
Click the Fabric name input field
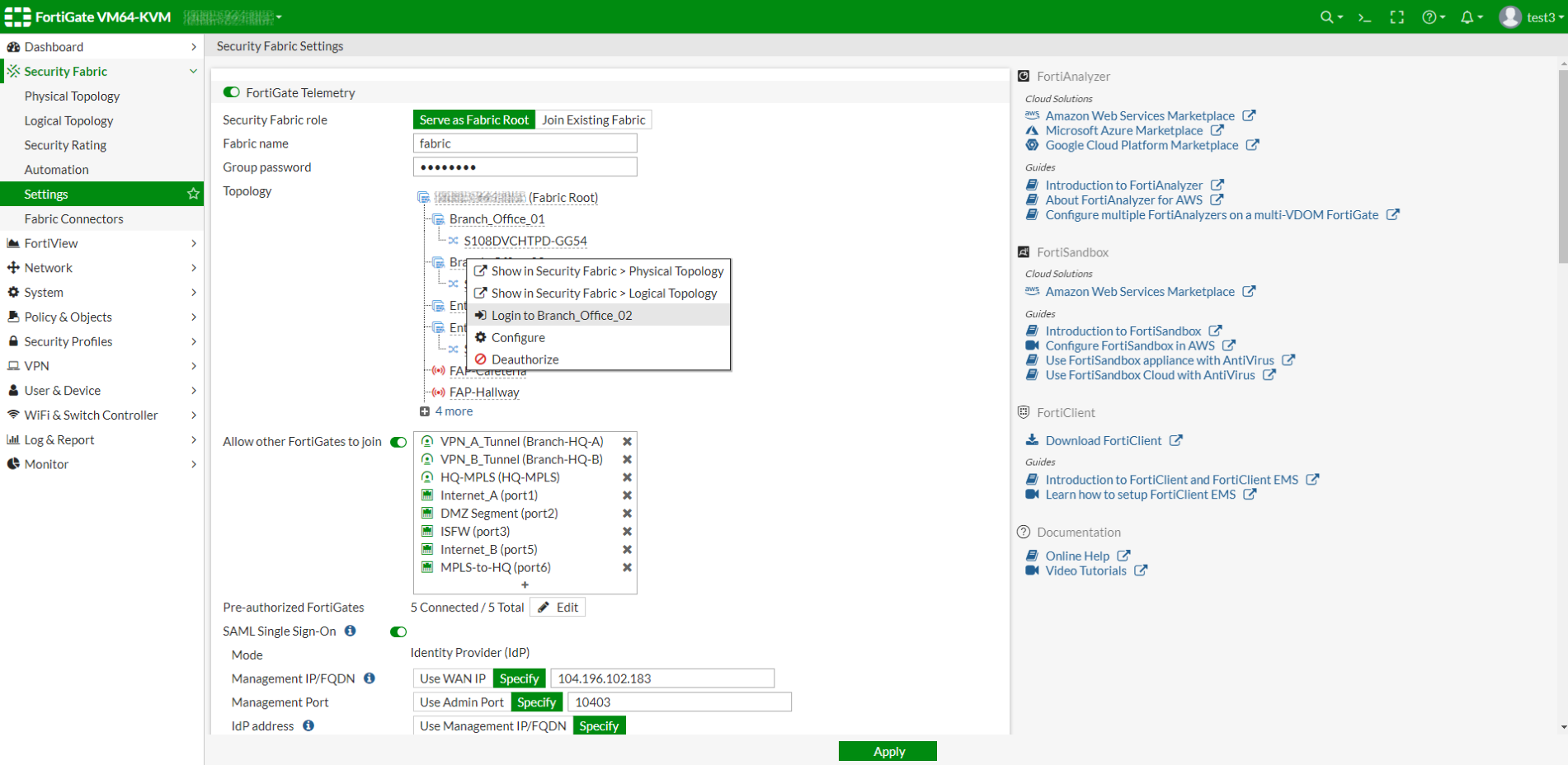pos(525,143)
